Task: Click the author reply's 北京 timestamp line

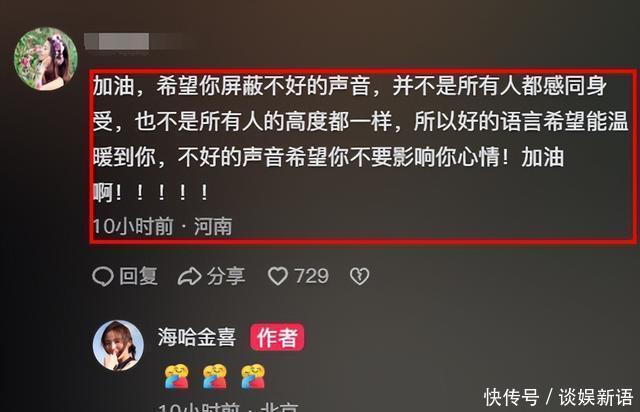Action: point(229,407)
